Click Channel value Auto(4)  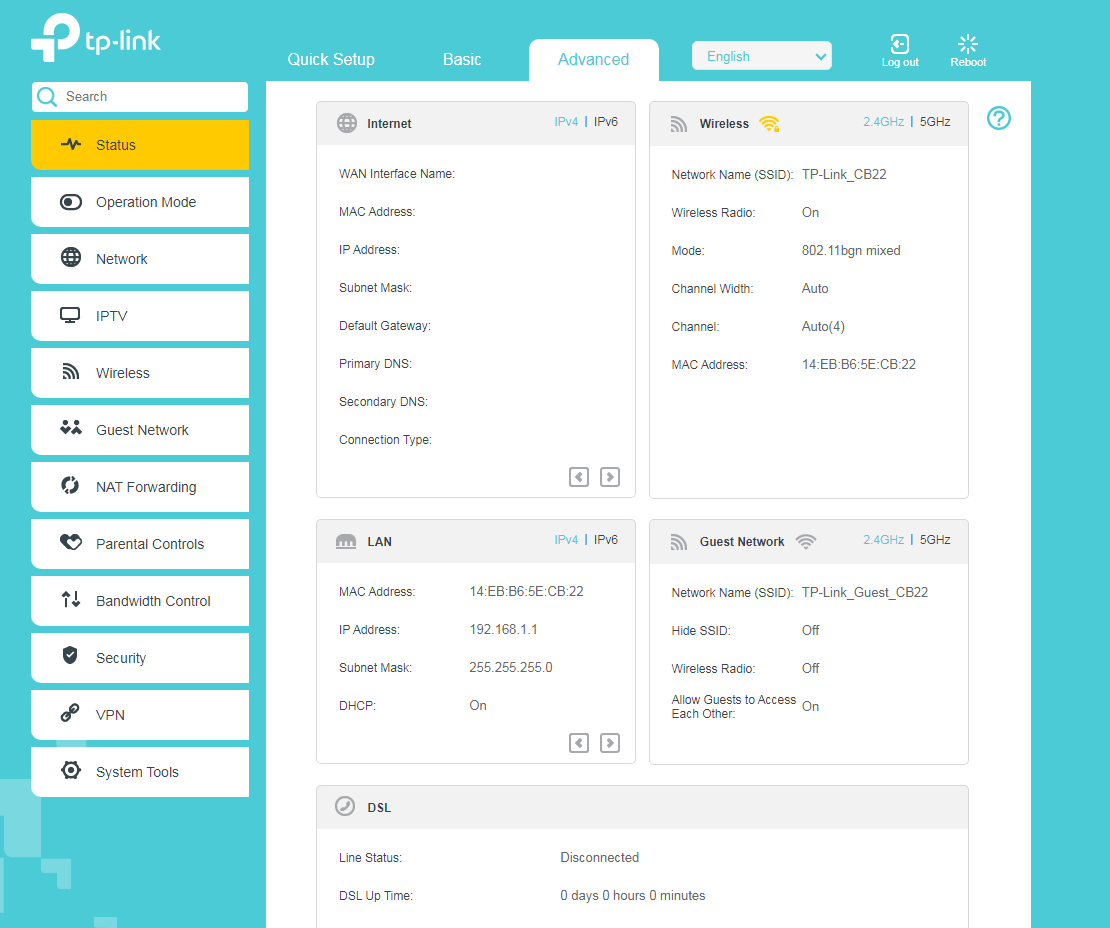coord(823,326)
